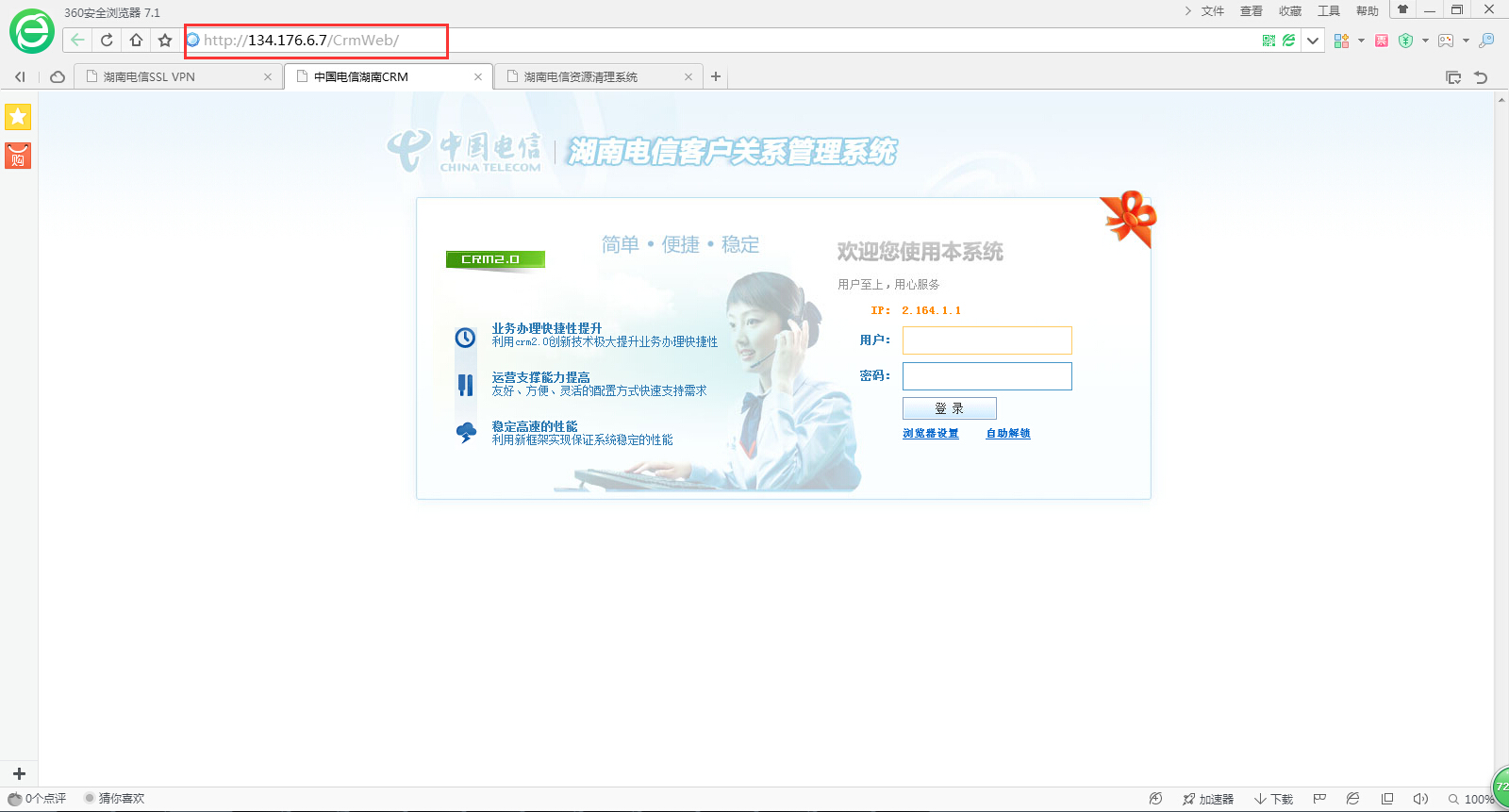Image resolution: width=1509 pixels, height=812 pixels.
Task: Open the 浏览器设置 link
Action: (931, 434)
